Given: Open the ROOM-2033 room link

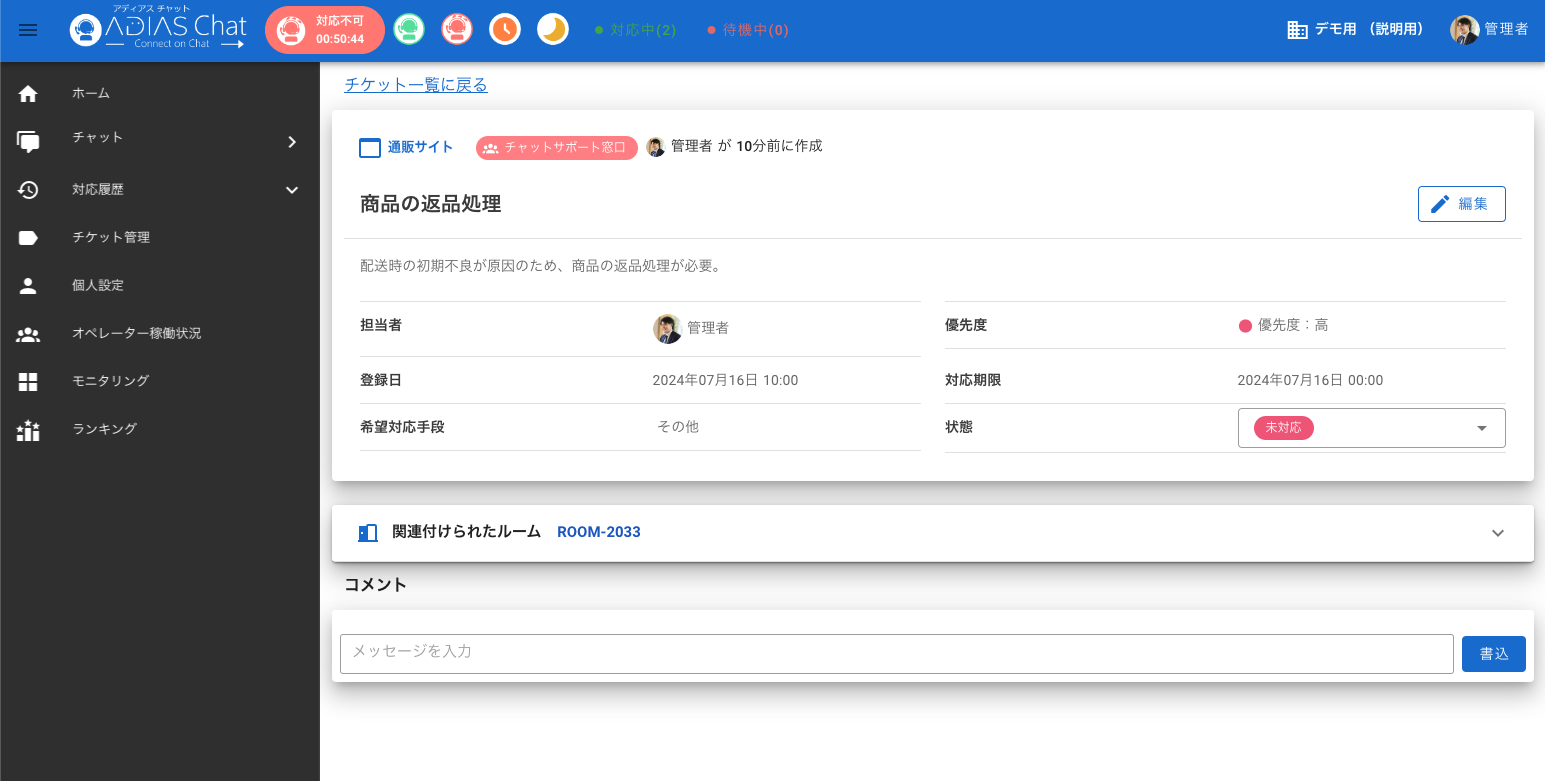Looking at the screenshot, I should 598,532.
